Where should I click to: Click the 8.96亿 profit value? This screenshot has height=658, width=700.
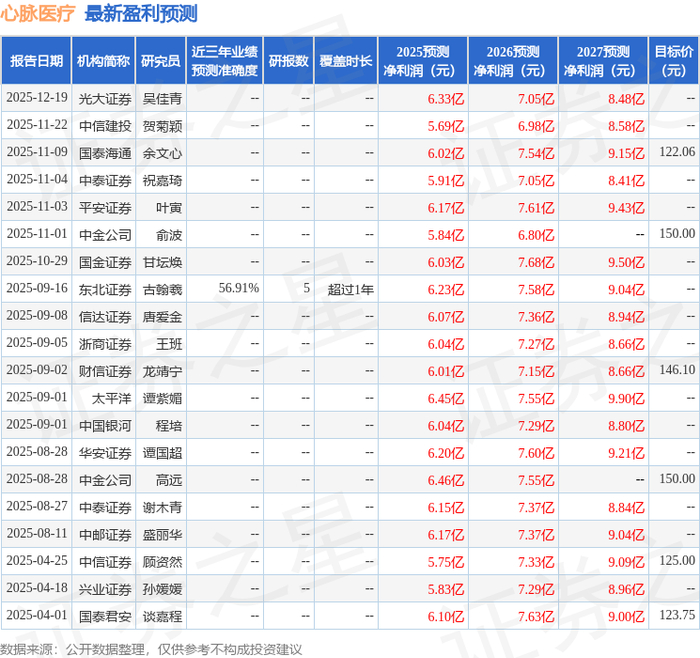coord(626,589)
